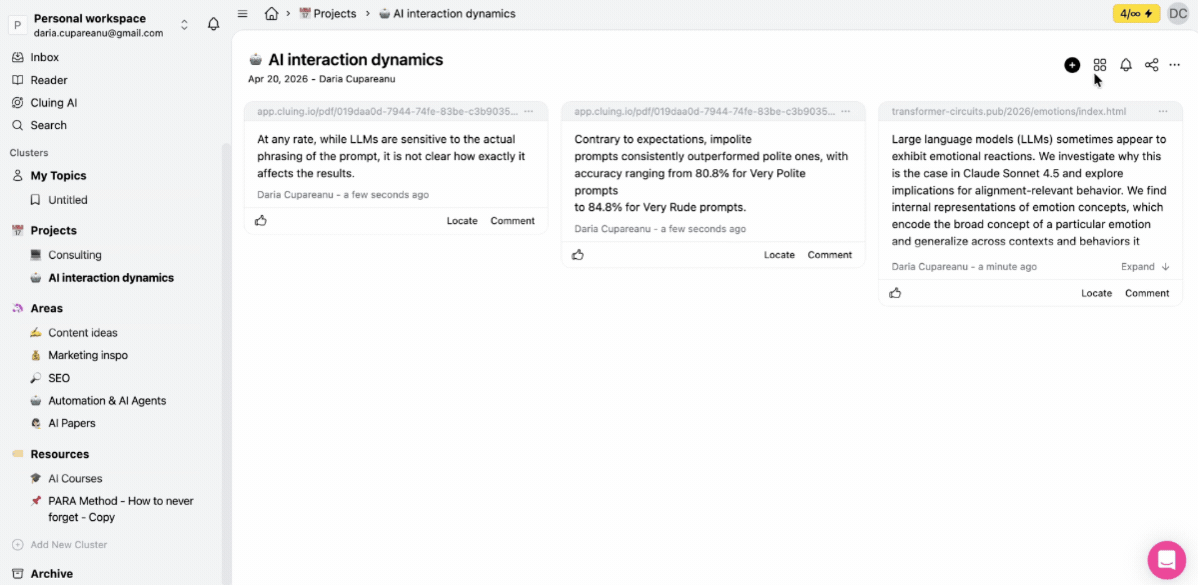Go to home via house icon

coord(270,14)
